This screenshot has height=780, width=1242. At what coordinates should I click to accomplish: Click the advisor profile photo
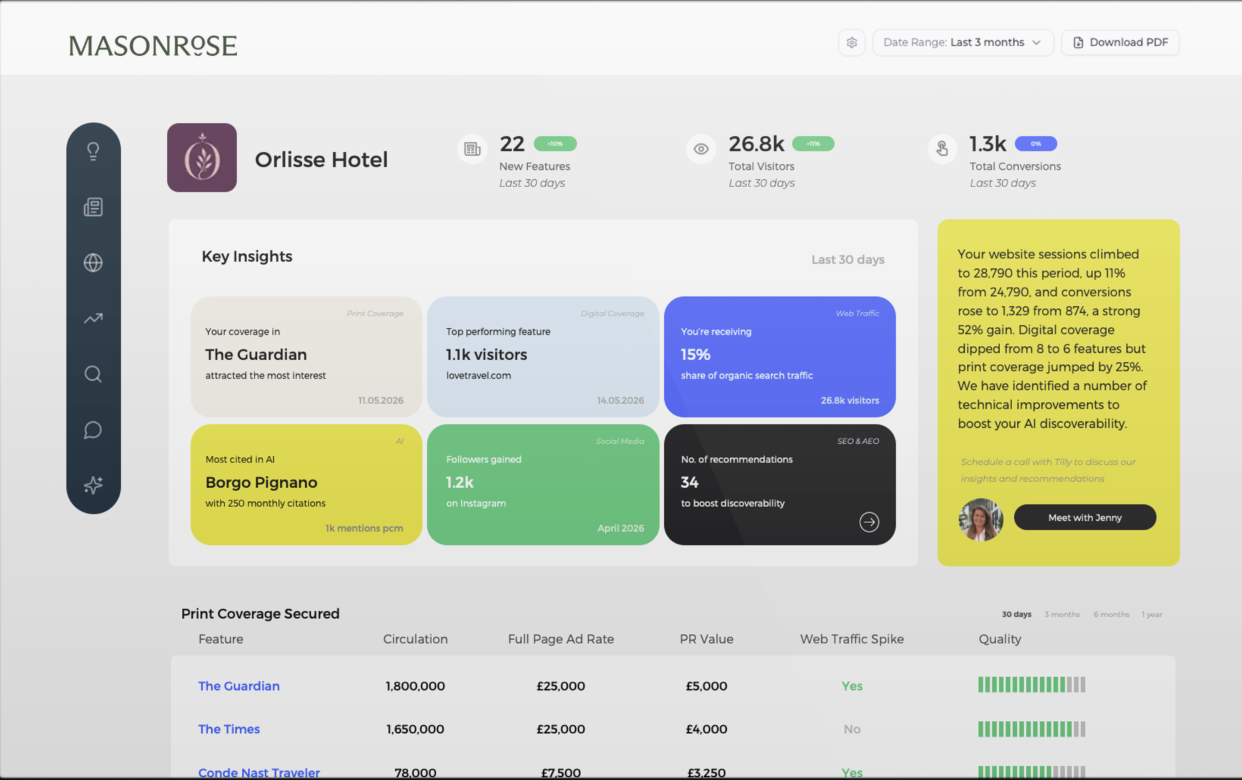click(x=981, y=519)
